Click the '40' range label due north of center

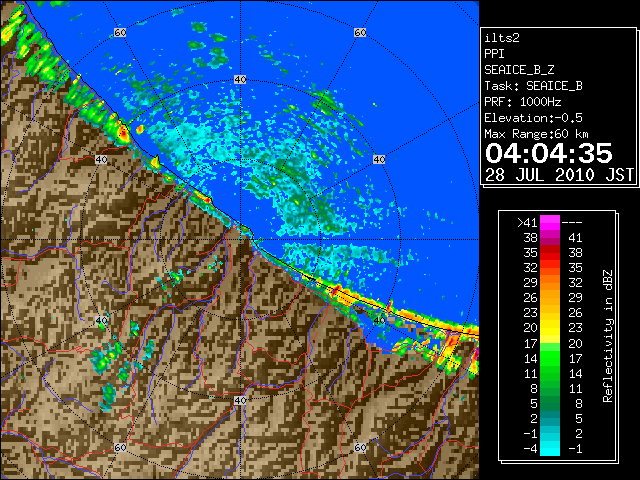[x=240, y=80]
